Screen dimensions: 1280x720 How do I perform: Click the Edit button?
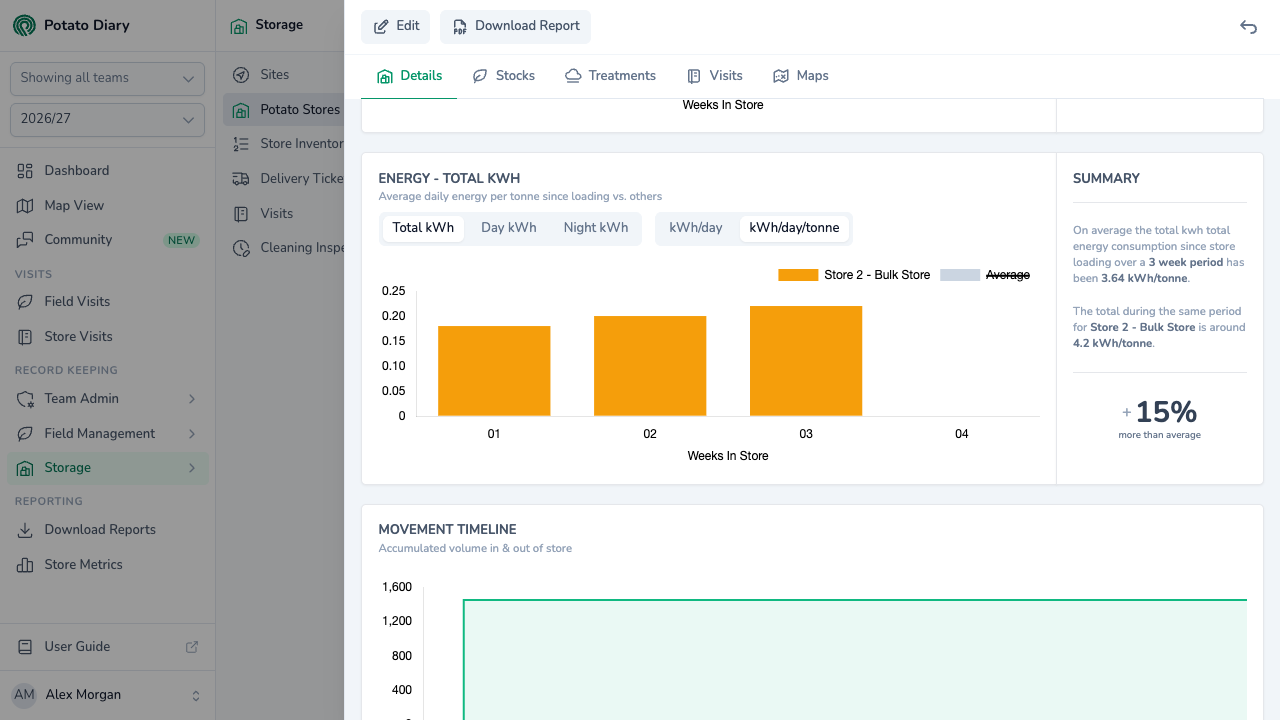coord(396,27)
